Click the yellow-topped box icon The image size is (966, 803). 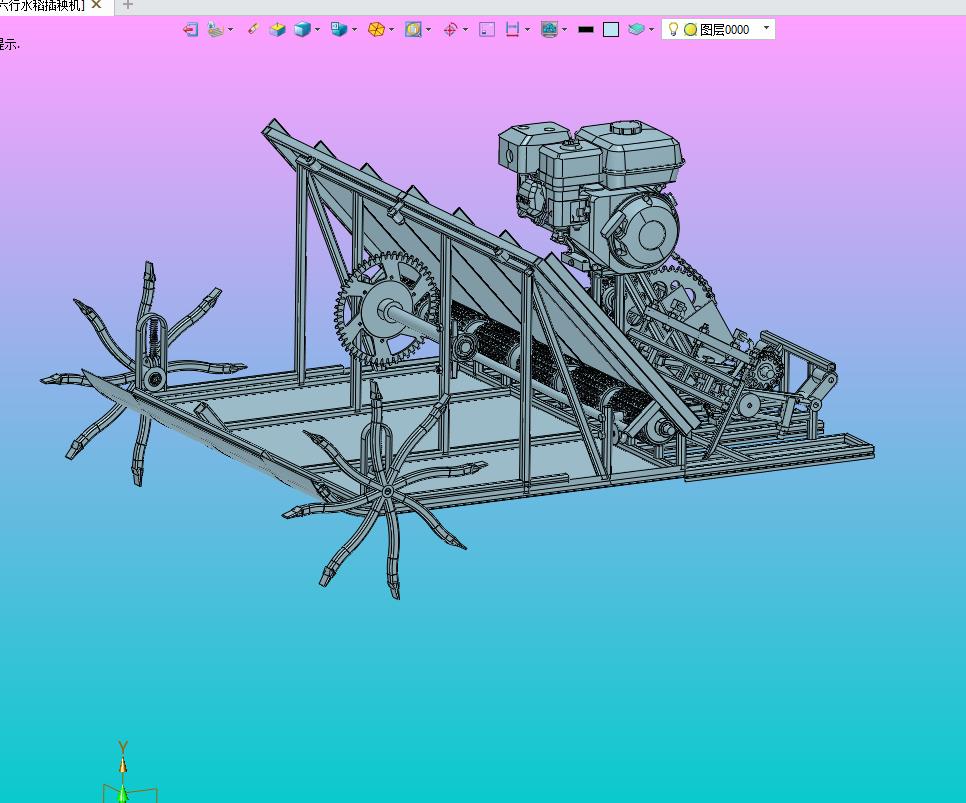[277, 30]
